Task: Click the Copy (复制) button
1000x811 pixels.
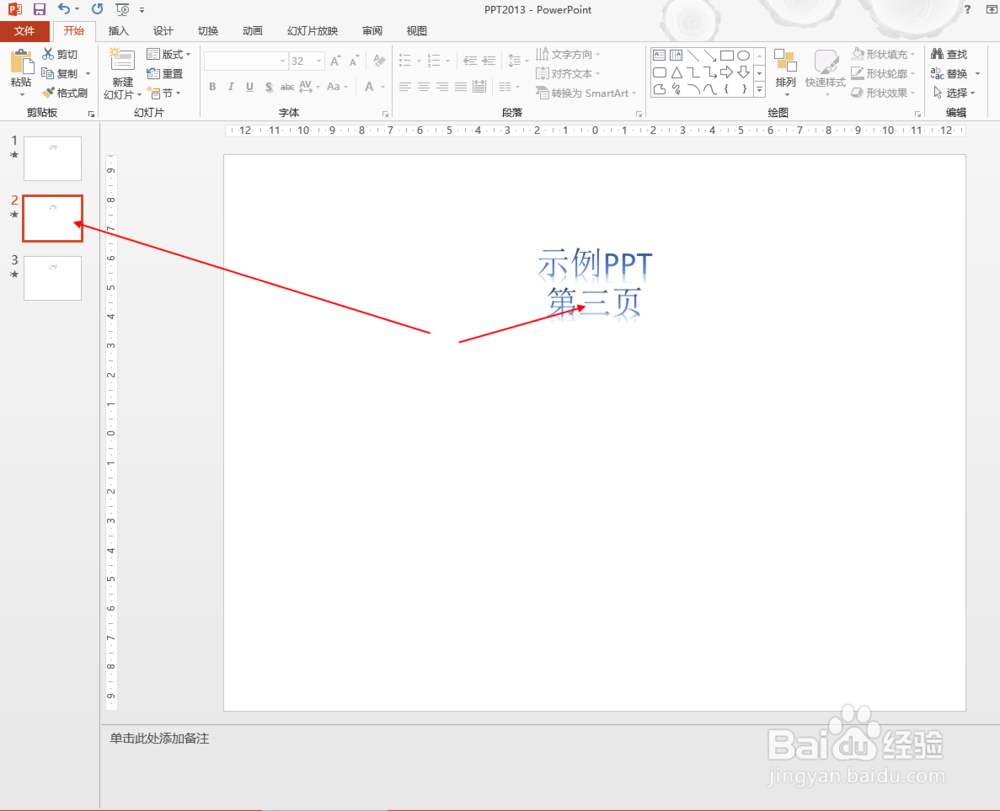Action: (x=60, y=73)
